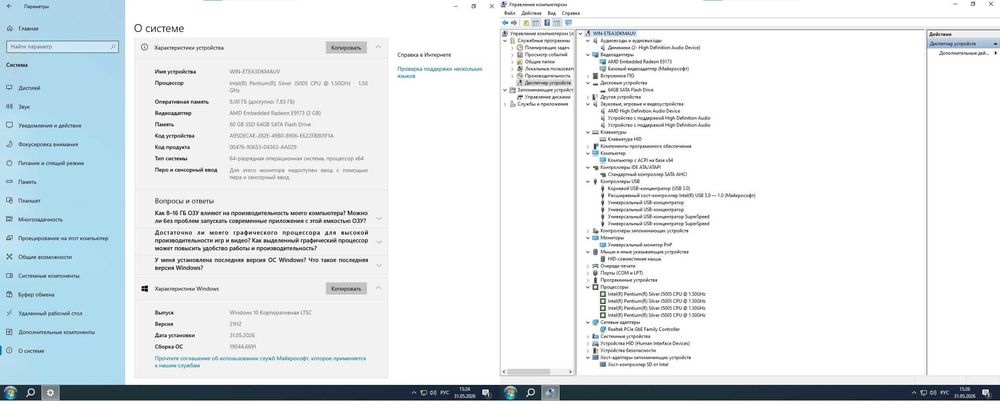The image size is (1000, 402).
Task: Open Проецирование на этот компьютер
Action: point(62,238)
